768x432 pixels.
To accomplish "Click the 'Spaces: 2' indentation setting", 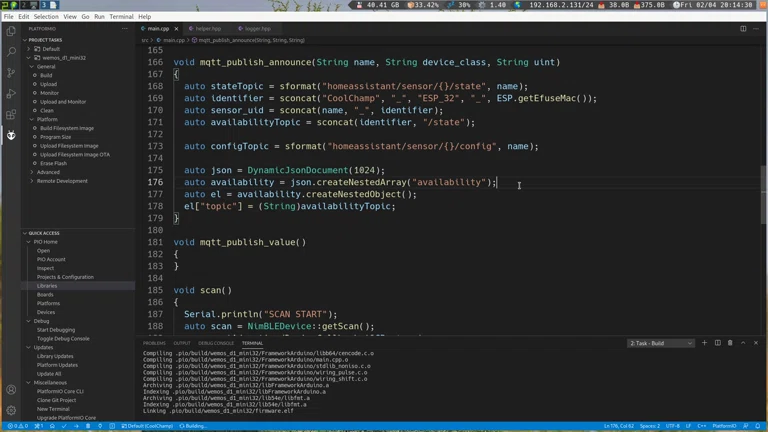I will (x=650, y=426).
